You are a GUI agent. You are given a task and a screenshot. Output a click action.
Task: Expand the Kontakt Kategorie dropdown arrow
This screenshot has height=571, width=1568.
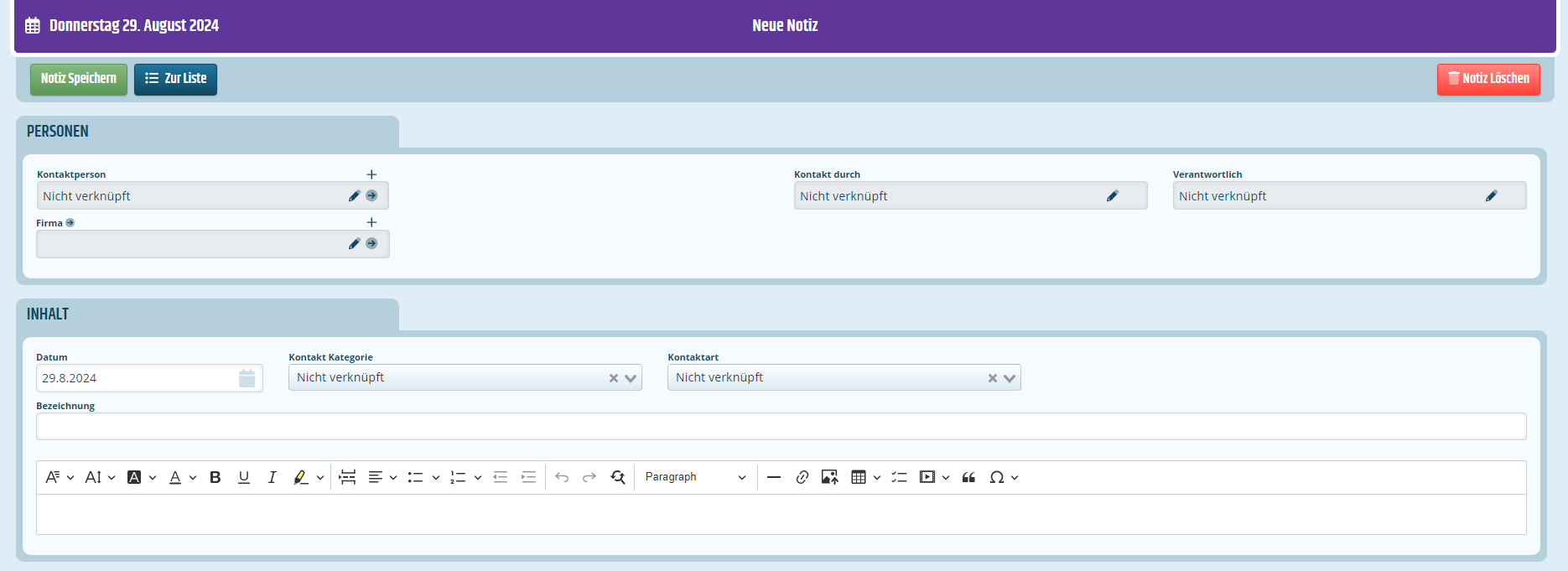click(x=631, y=378)
